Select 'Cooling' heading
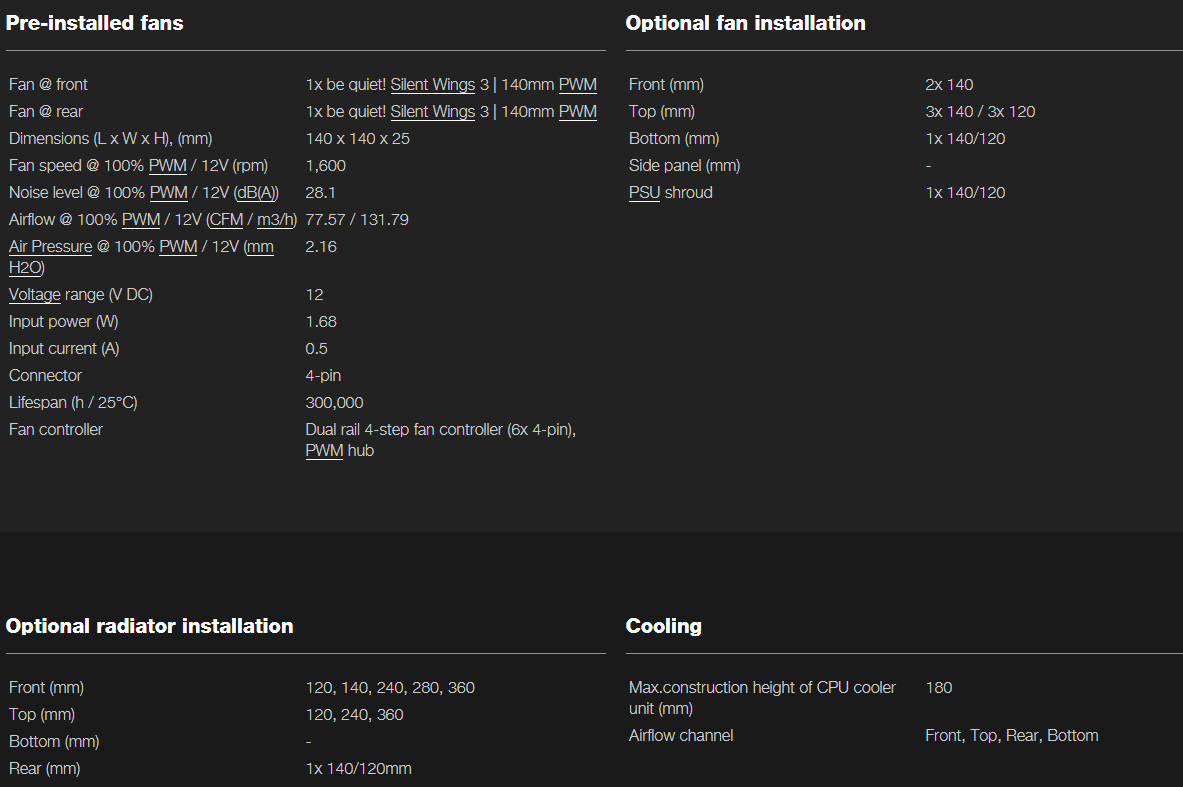This screenshot has width=1183, height=787. (663, 626)
